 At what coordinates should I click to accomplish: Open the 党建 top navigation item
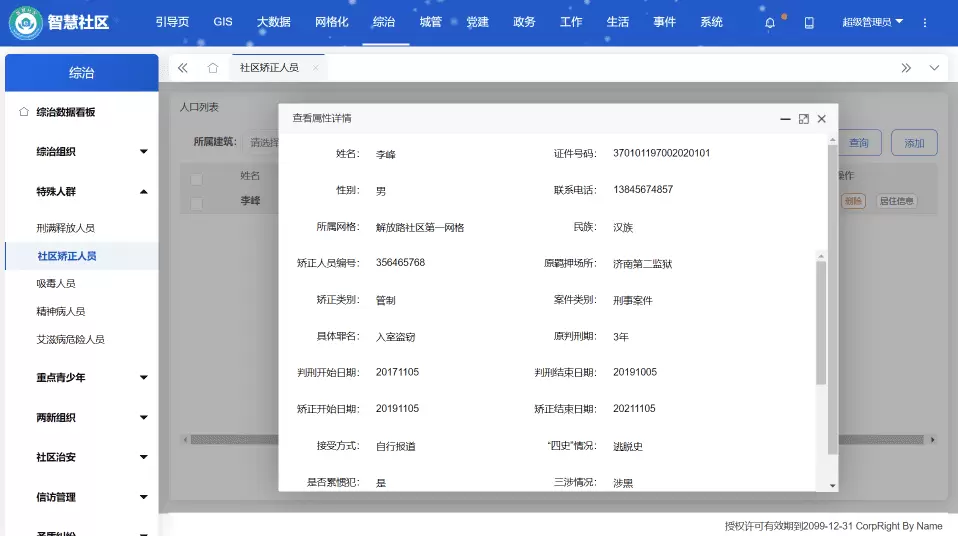tap(477, 22)
